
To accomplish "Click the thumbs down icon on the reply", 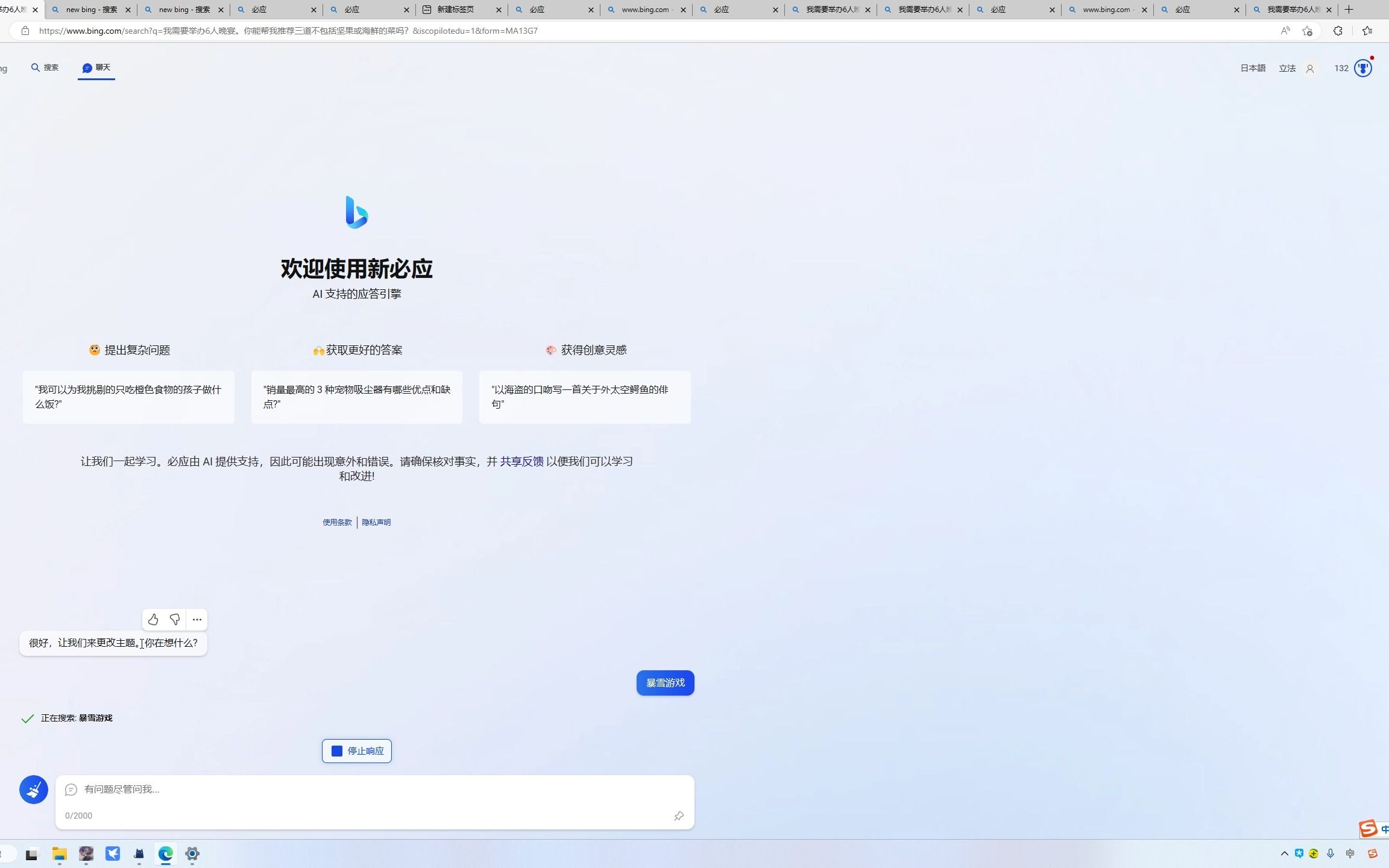I will pyautogui.click(x=175, y=620).
